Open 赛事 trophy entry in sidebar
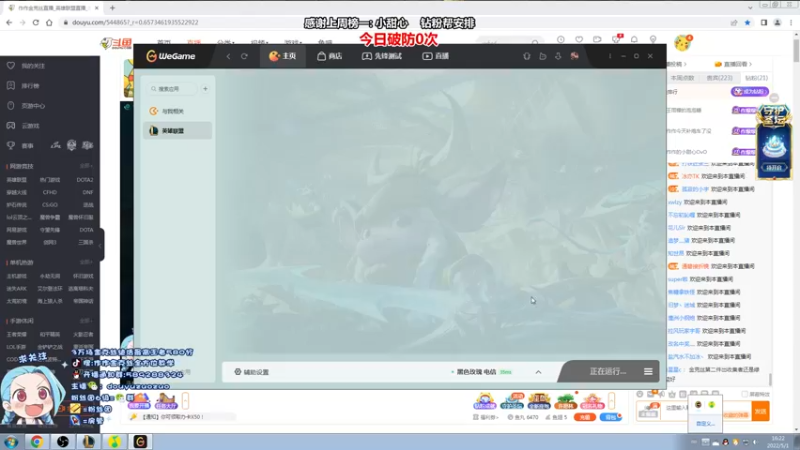Image resolution: width=800 pixels, height=450 pixels. pos(20,145)
